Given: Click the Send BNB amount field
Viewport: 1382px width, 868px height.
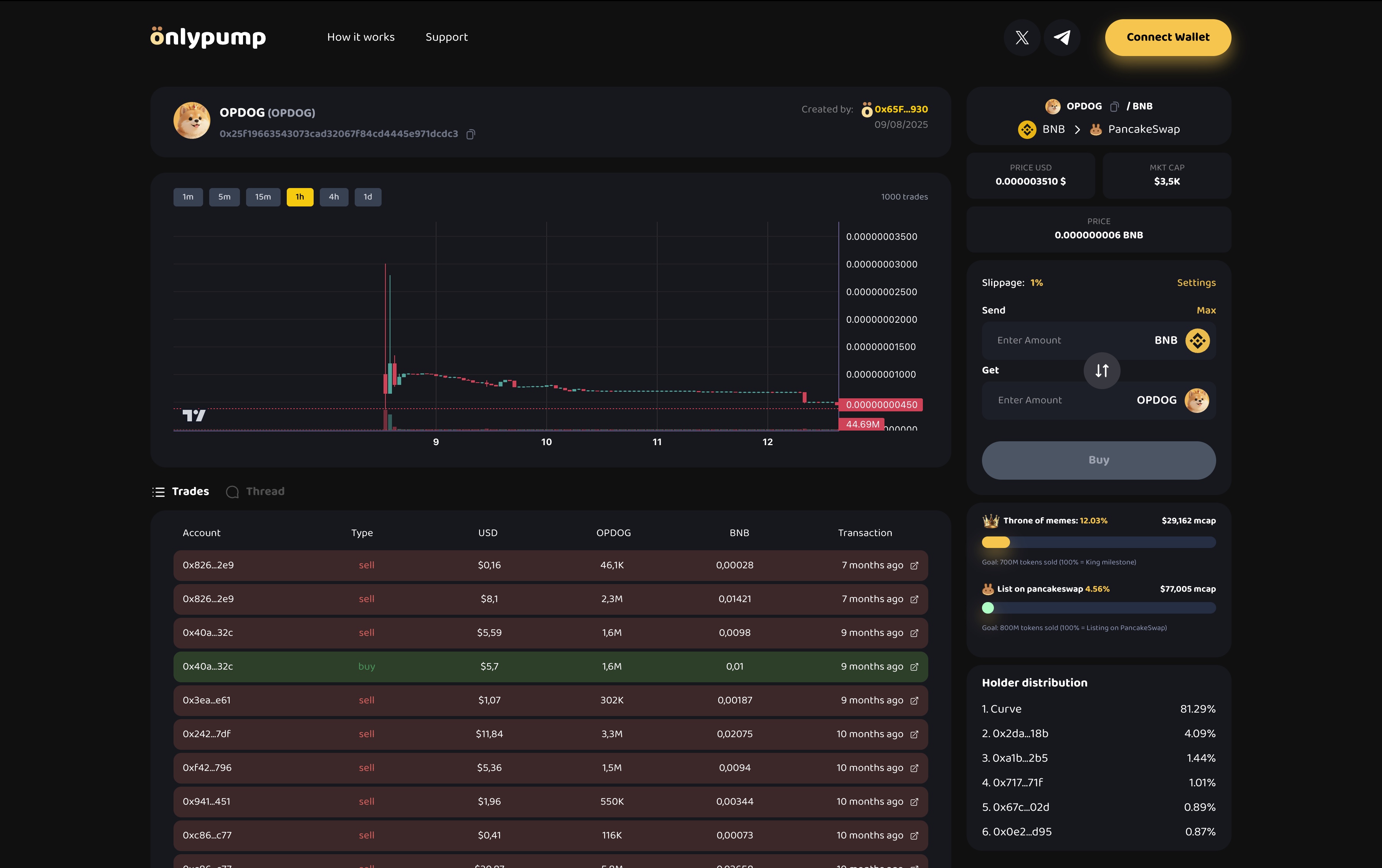Looking at the screenshot, I should tap(1098, 340).
